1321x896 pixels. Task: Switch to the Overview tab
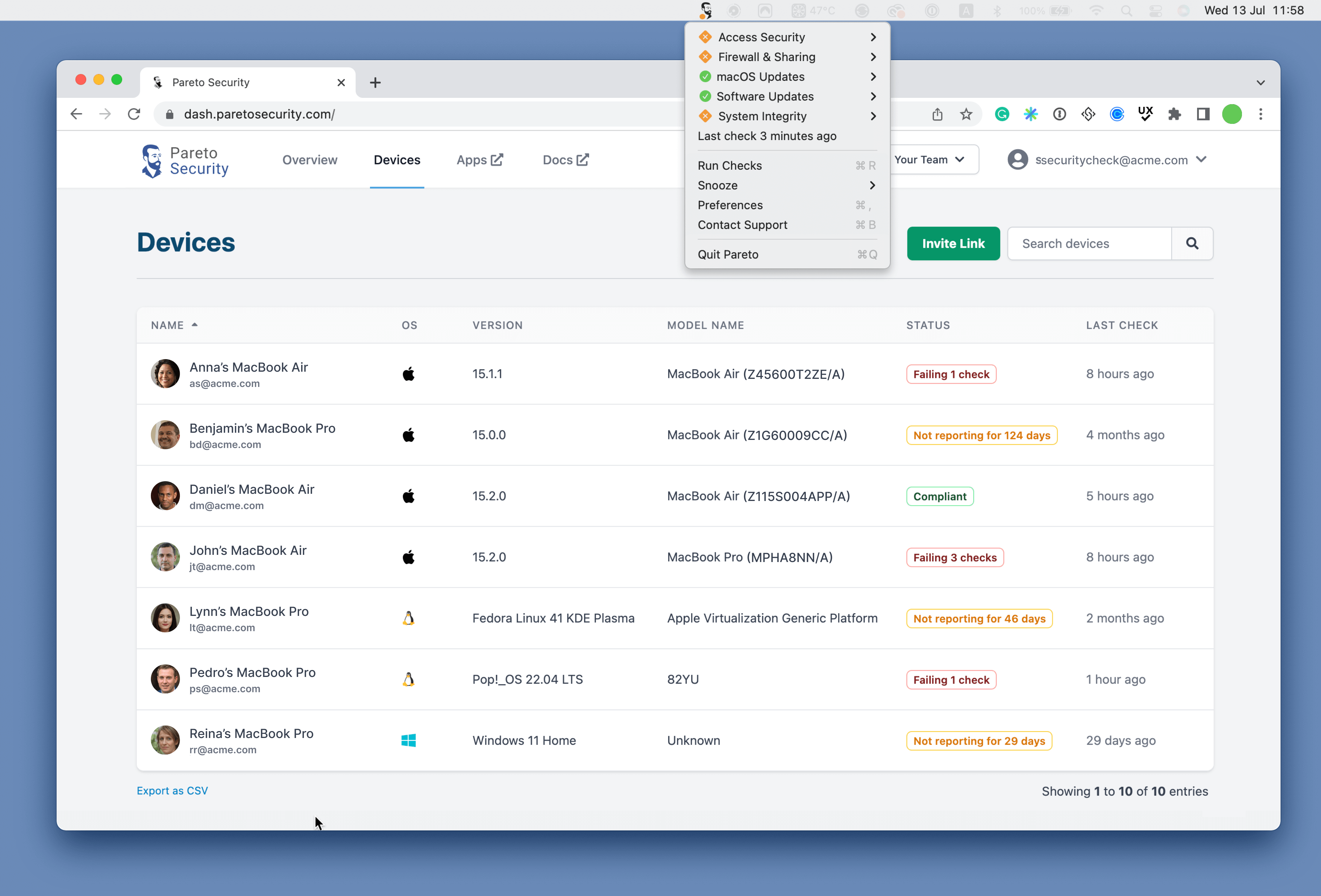pos(310,160)
